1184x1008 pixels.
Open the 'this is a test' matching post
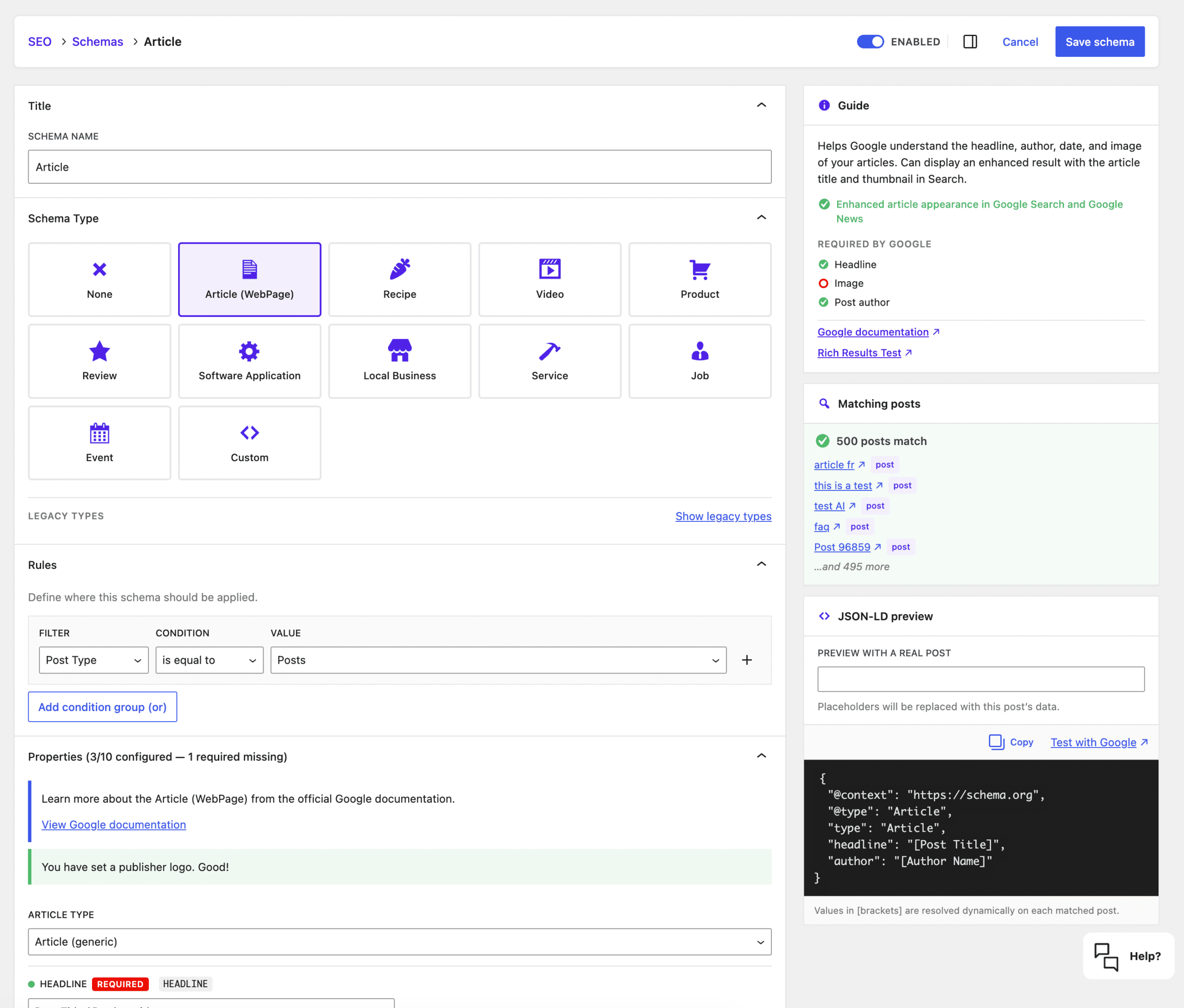(843, 485)
